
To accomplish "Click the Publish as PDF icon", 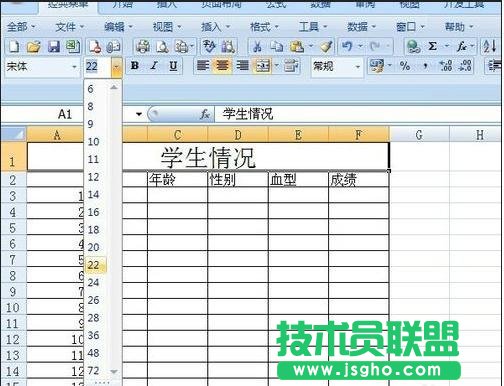I will (95, 47).
